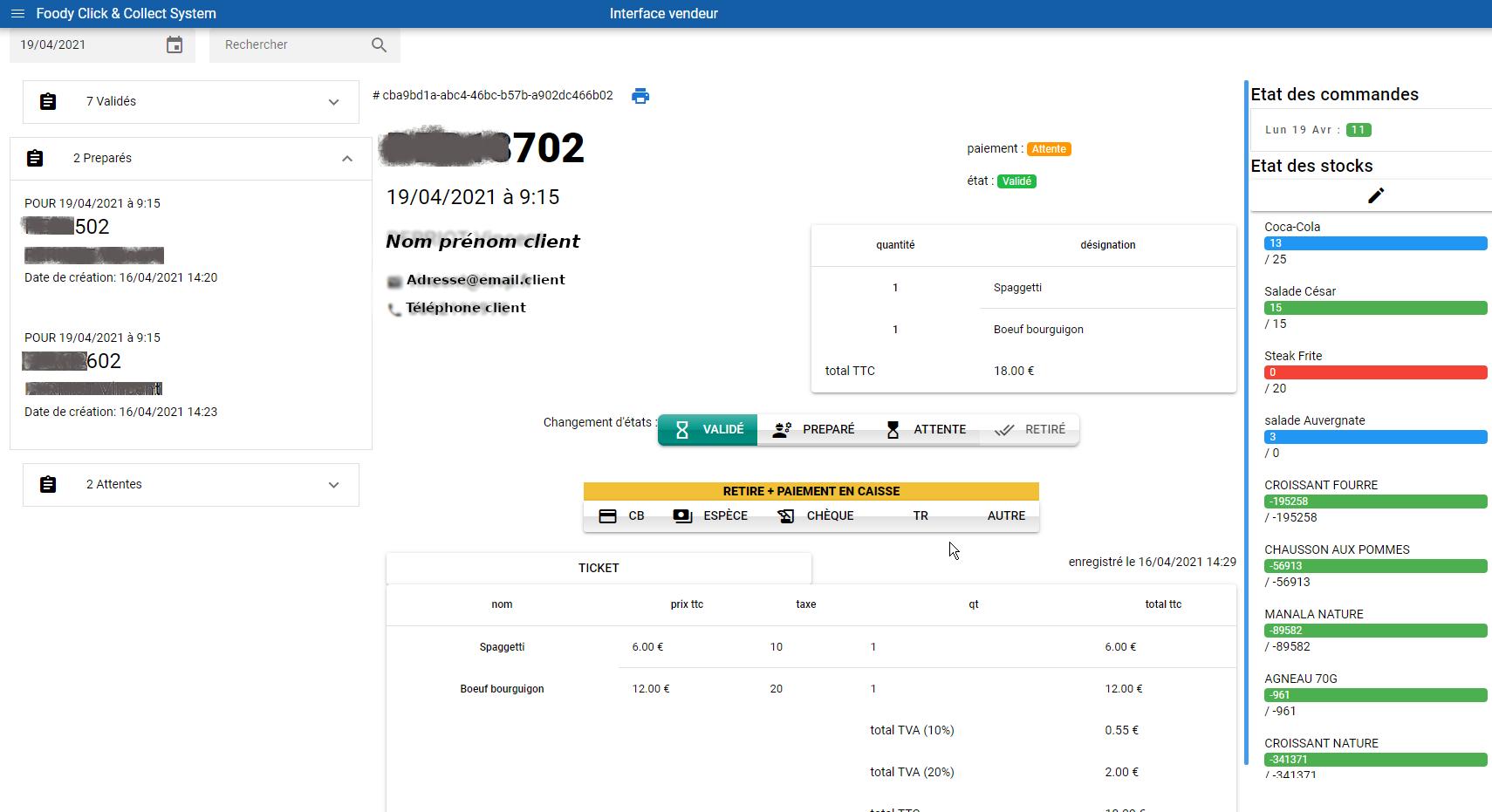
Task: Set order state to Validé
Action: (x=708, y=430)
